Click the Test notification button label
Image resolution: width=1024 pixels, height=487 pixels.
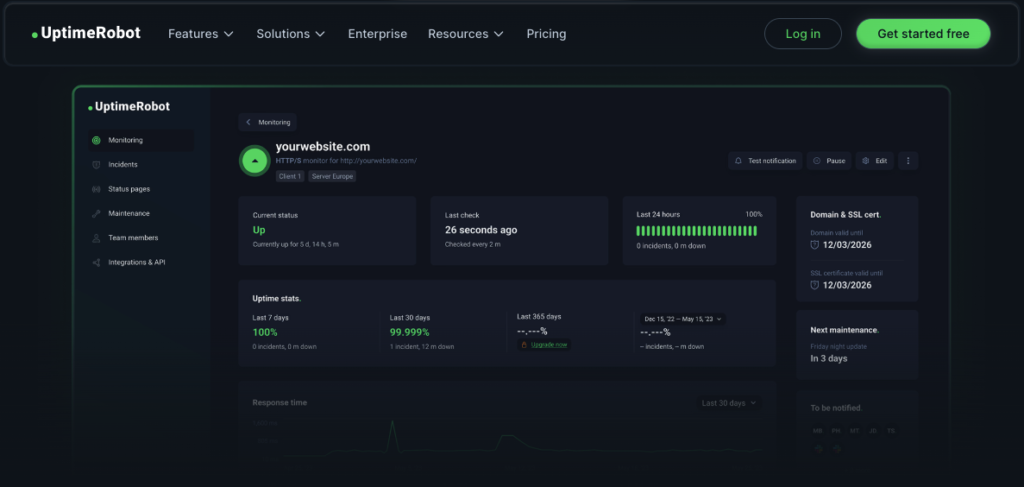(772, 161)
